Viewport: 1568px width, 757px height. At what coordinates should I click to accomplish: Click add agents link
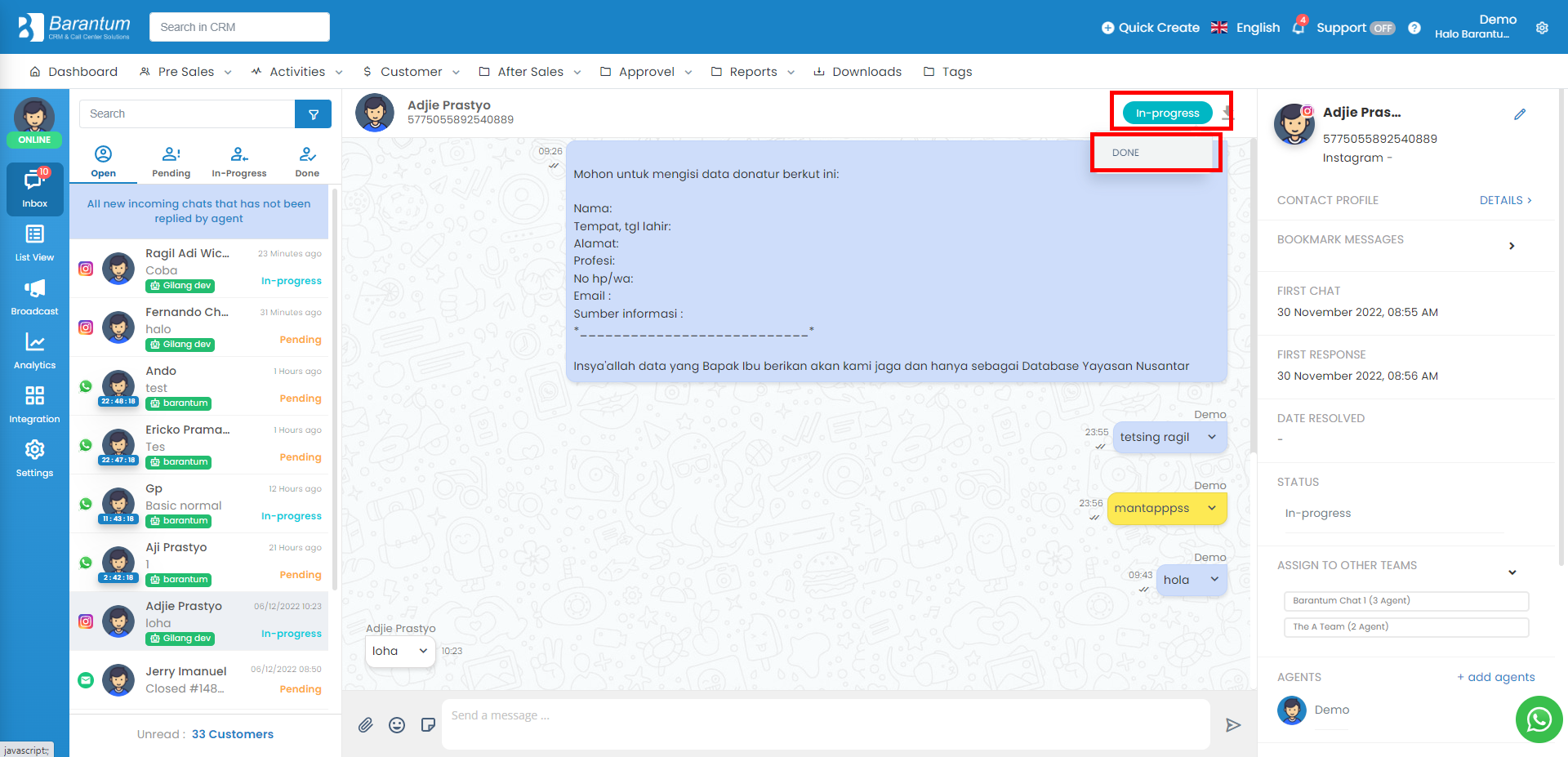1495,677
